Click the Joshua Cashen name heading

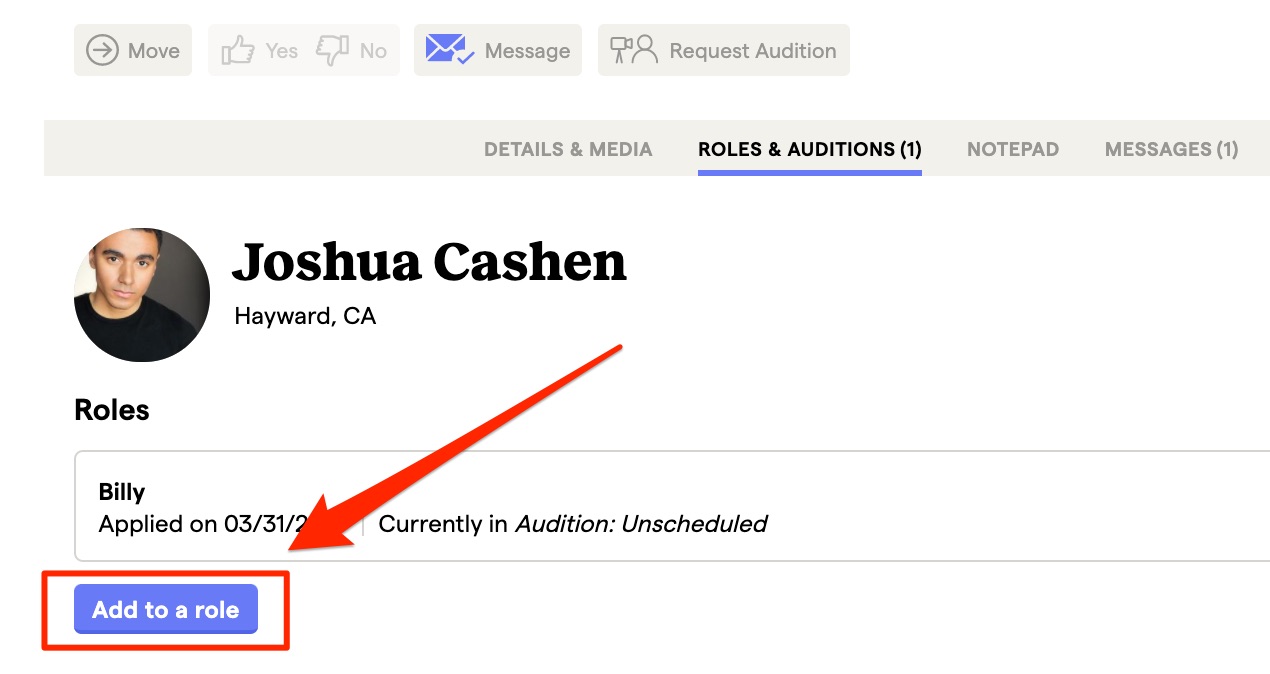tap(429, 263)
